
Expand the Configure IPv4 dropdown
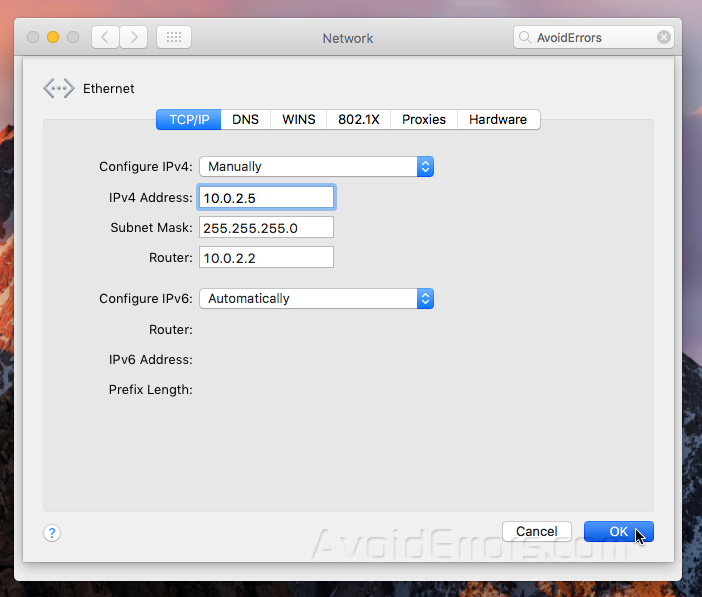tap(425, 167)
